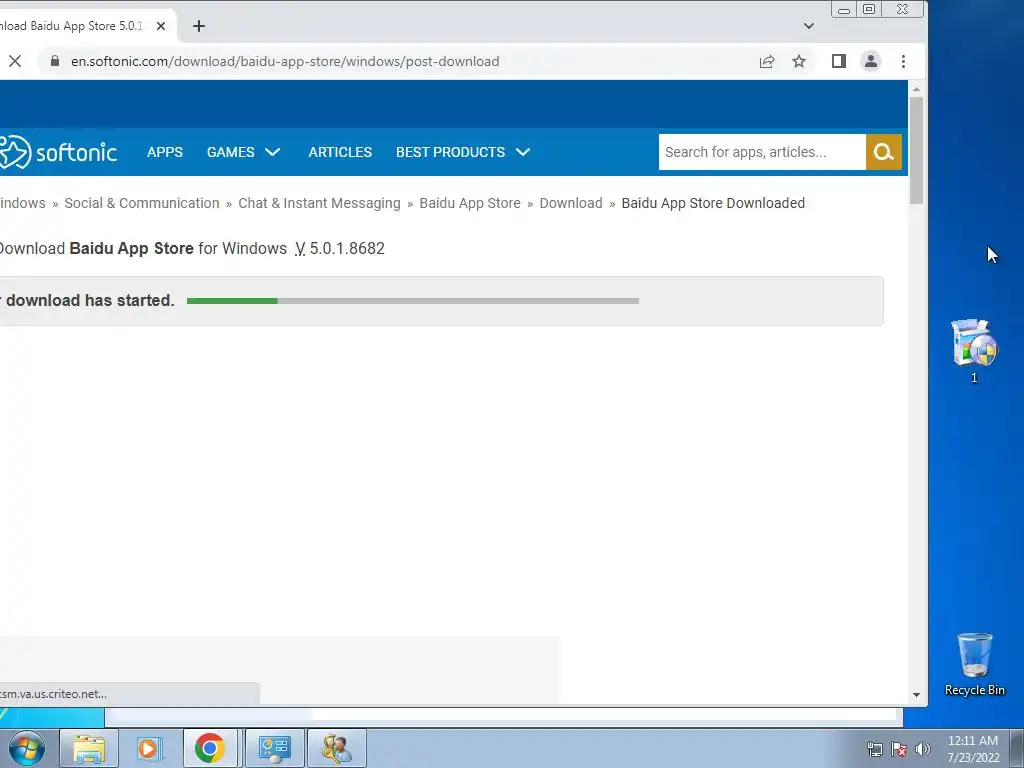Screen dimensions: 1024x768
Task: Open the Chrome profile avatar
Action: click(871, 61)
